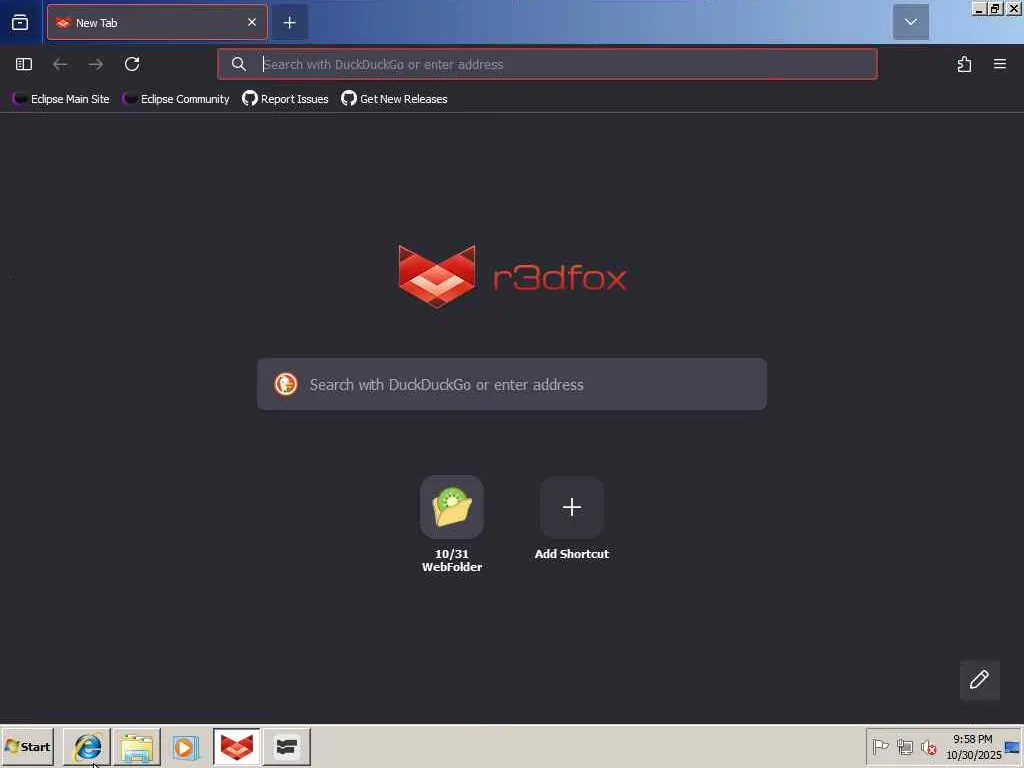Open Firefox View icon at tab bar start
Viewport: 1024px width, 768px height.
20,23
